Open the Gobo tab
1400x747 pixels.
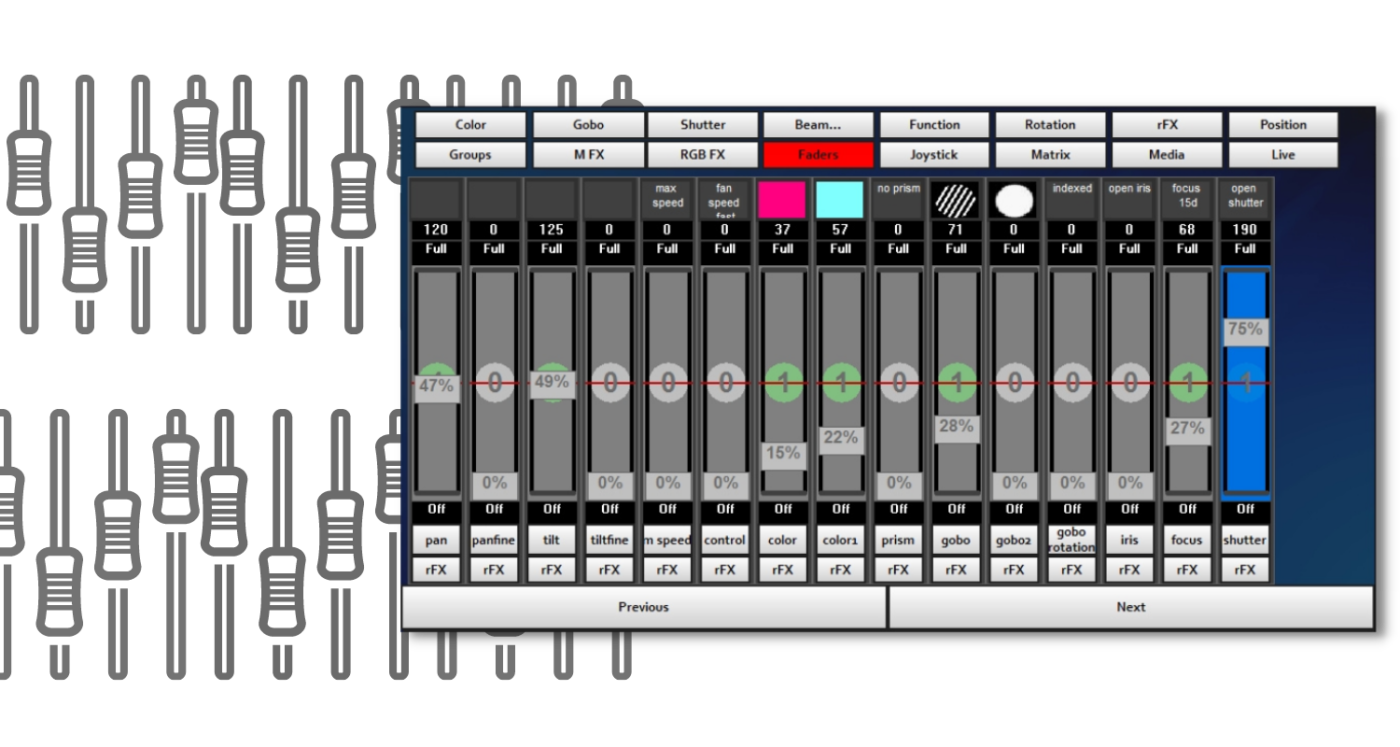pos(587,124)
